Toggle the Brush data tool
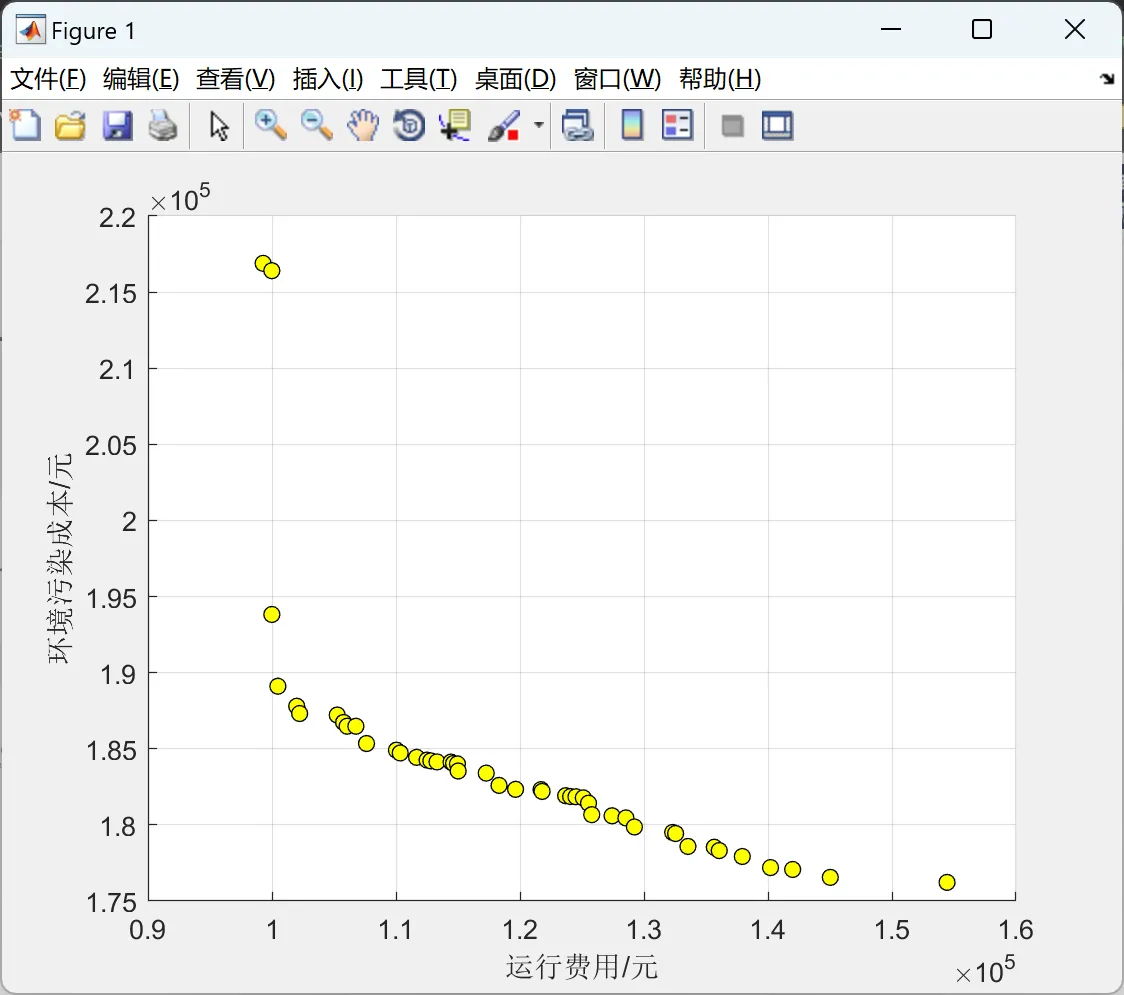The image size is (1124, 995). [504, 125]
